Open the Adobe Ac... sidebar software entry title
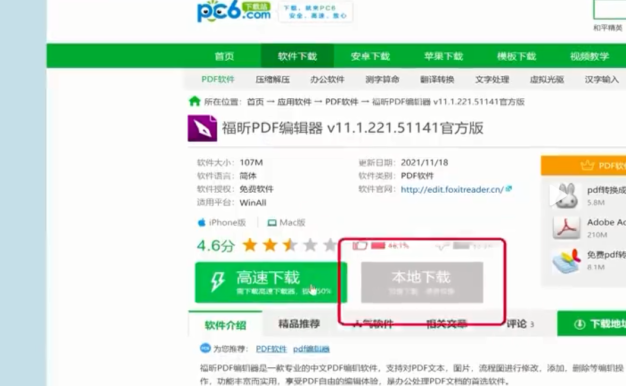 (606, 222)
